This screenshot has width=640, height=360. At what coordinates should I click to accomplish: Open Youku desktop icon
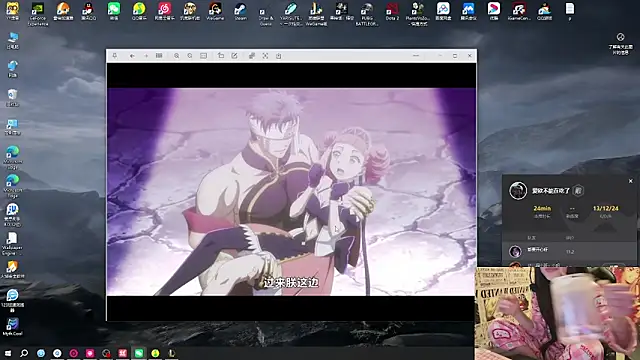[x=493, y=11]
